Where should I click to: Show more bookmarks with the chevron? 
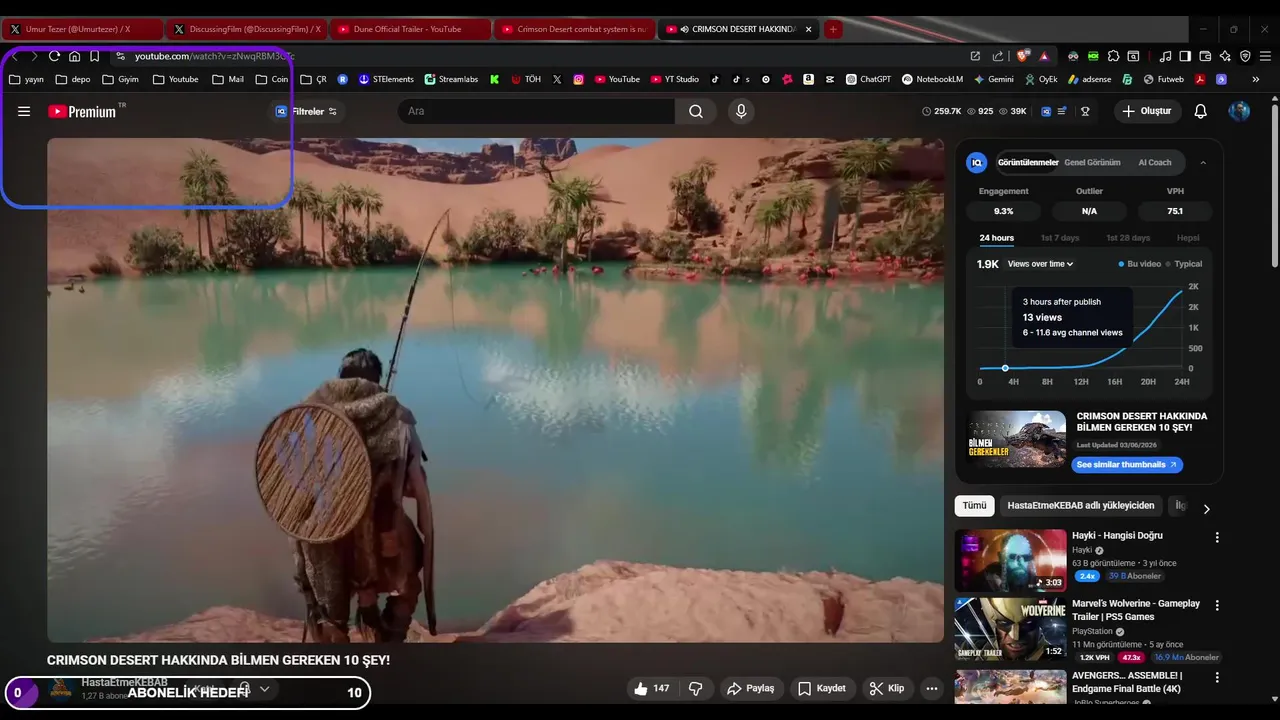click(x=1256, y=79)
